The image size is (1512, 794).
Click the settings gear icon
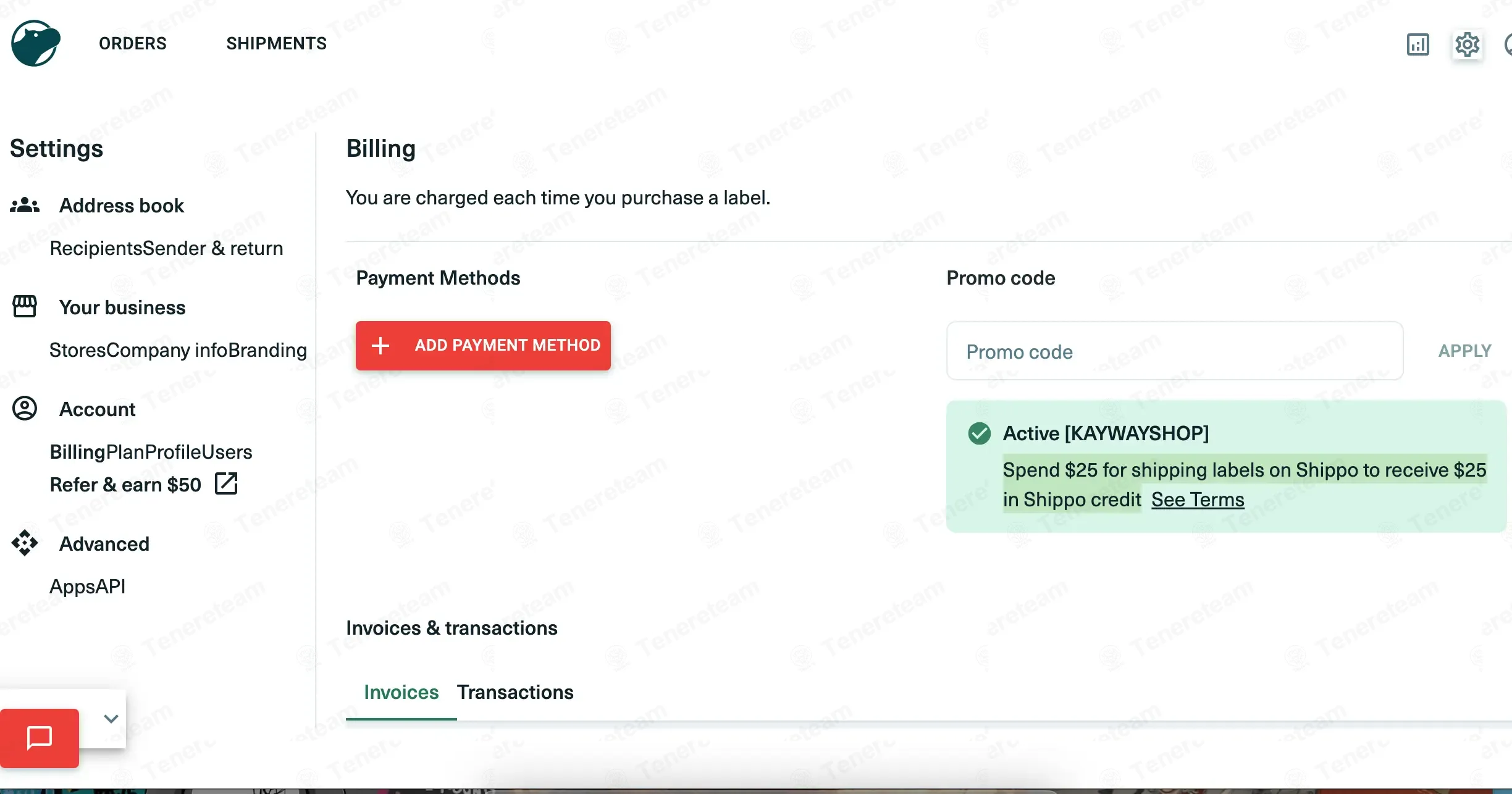point(1467,44)
